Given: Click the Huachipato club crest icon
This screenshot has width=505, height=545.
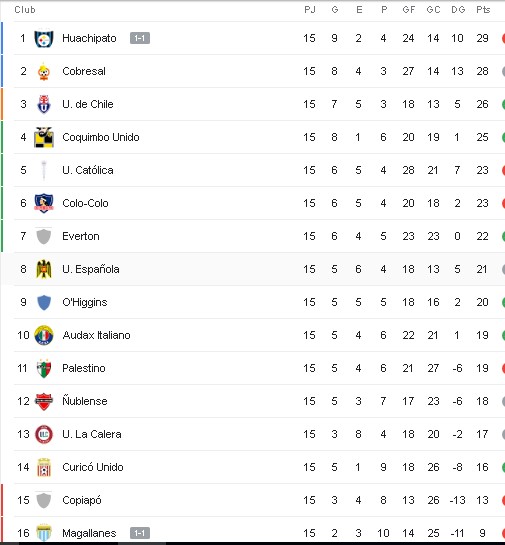Looking at the screenshot, I should [44, 38].
